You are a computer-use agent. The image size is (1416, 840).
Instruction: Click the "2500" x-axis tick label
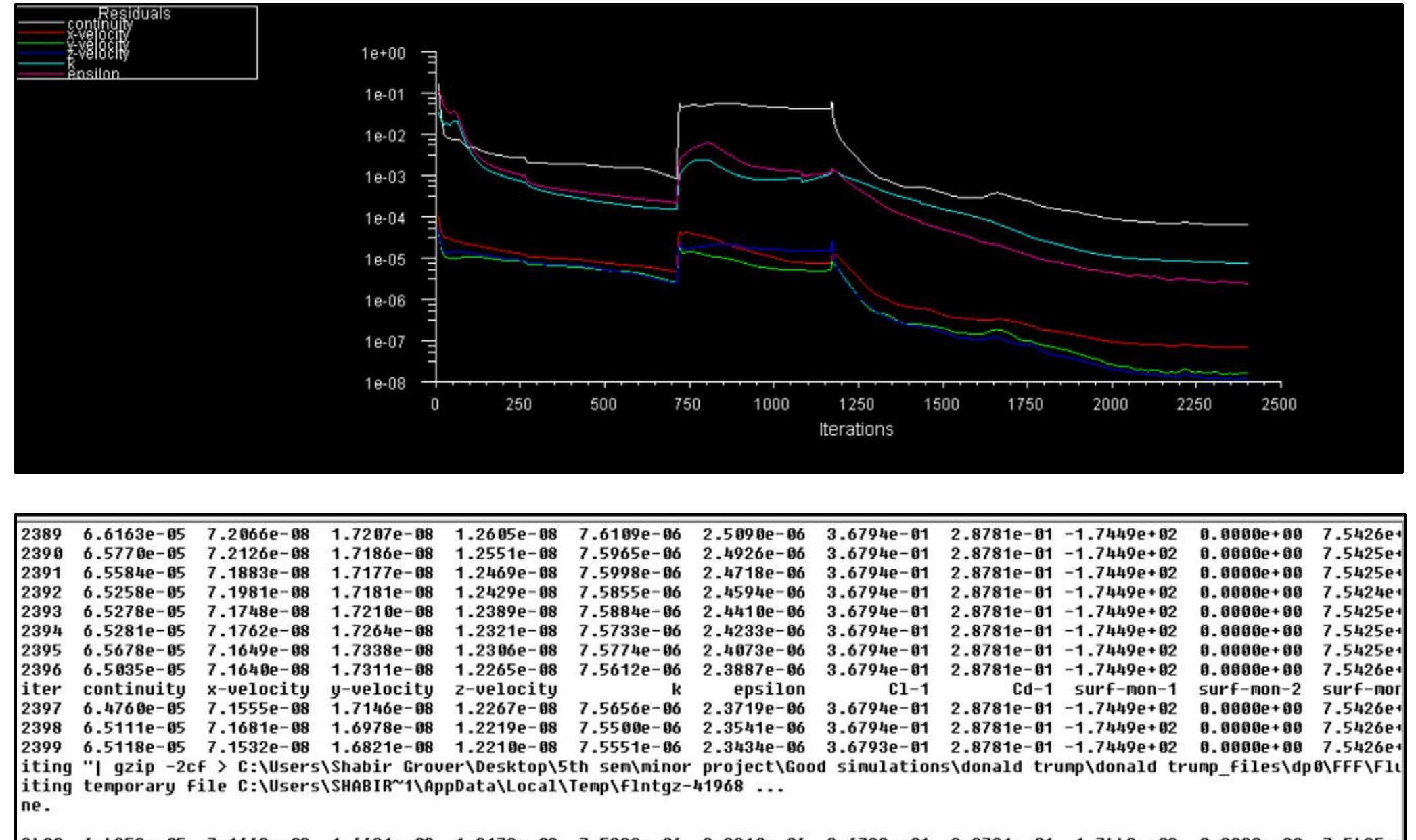[1279, 404]
